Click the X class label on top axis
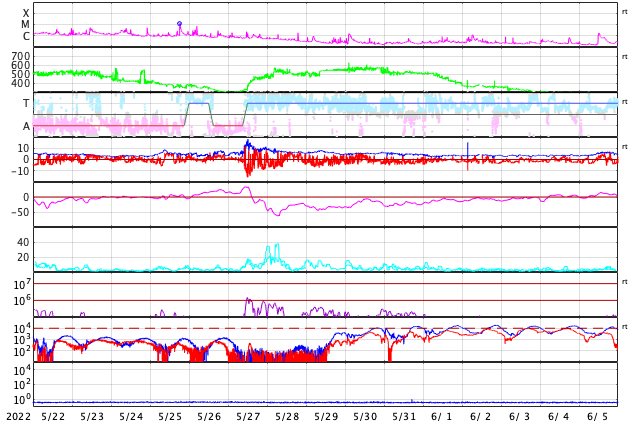The image size is (634, 424). (26, 14)
